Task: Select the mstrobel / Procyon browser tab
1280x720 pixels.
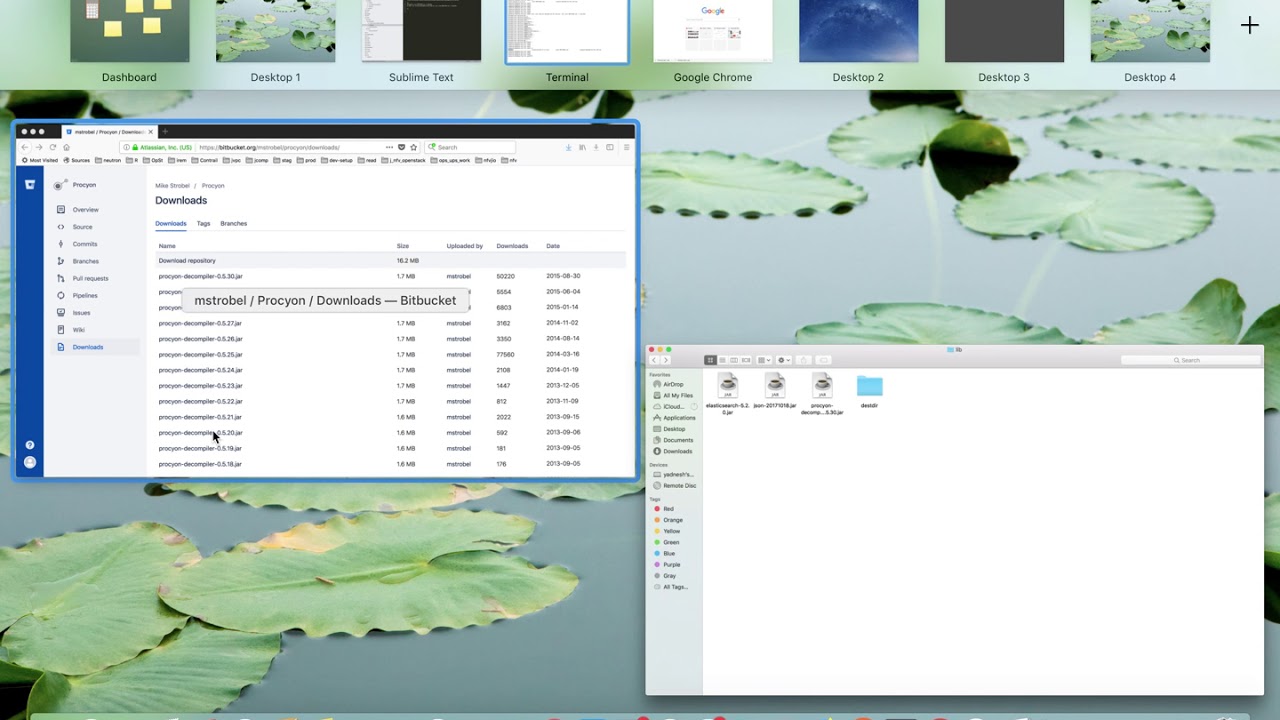Action: pos(109,132)
